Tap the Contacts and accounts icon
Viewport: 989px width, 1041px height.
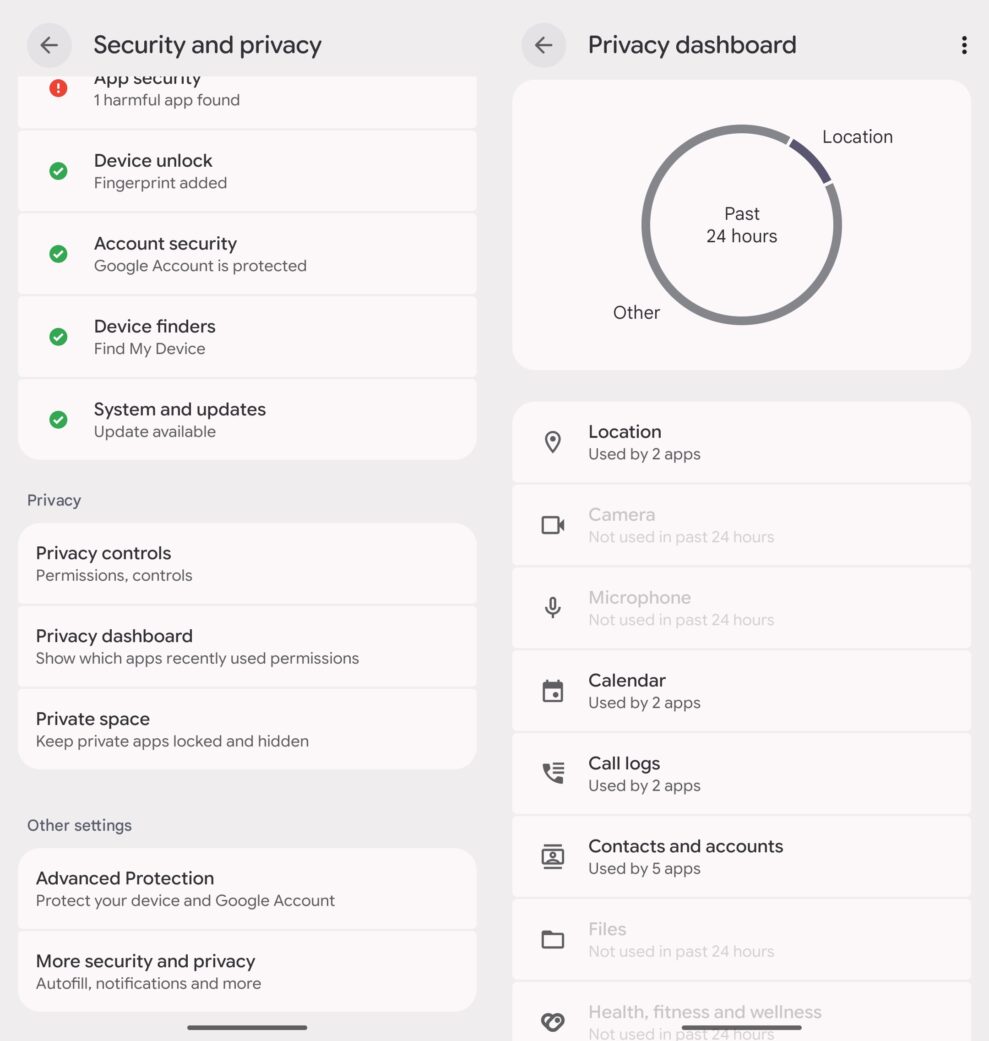[x=552, y=856]
